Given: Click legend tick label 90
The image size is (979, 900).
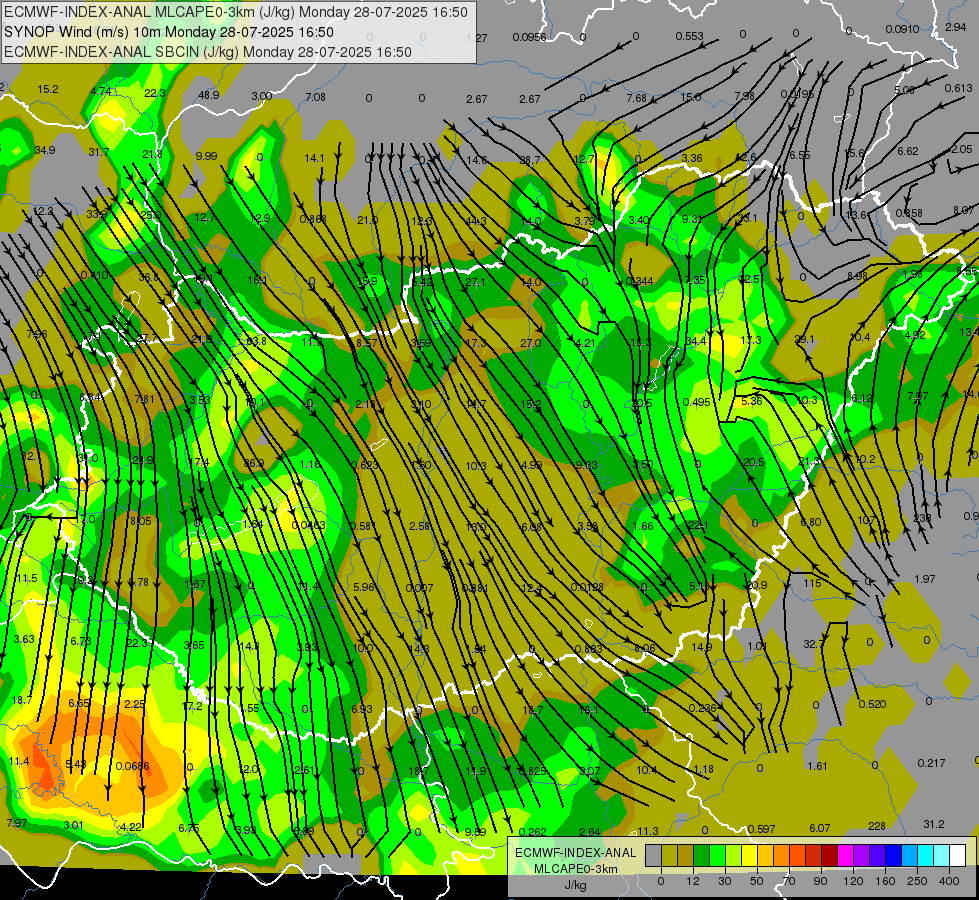Looking at the screenshot, I should (820, 881).
